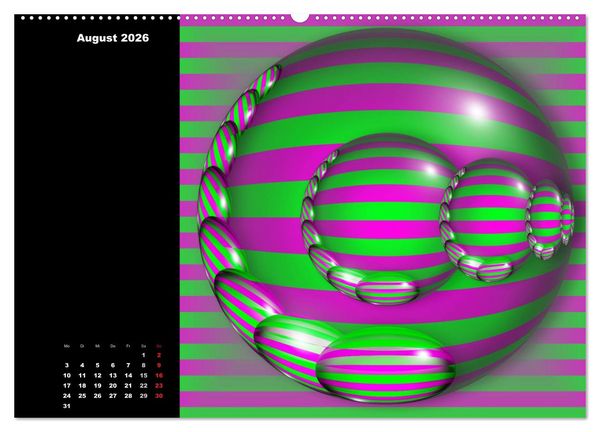Click the bright highlight on largest sphere
This screenshot has height=432, width=600.
476,111
